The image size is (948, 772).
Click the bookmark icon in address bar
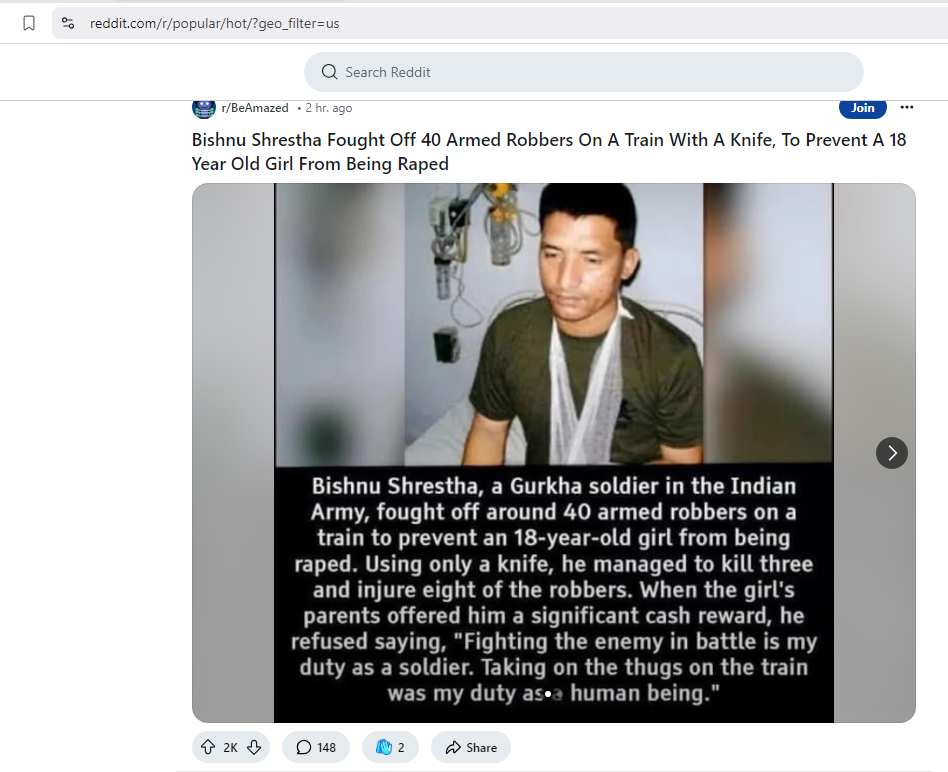tap(28, 23)
